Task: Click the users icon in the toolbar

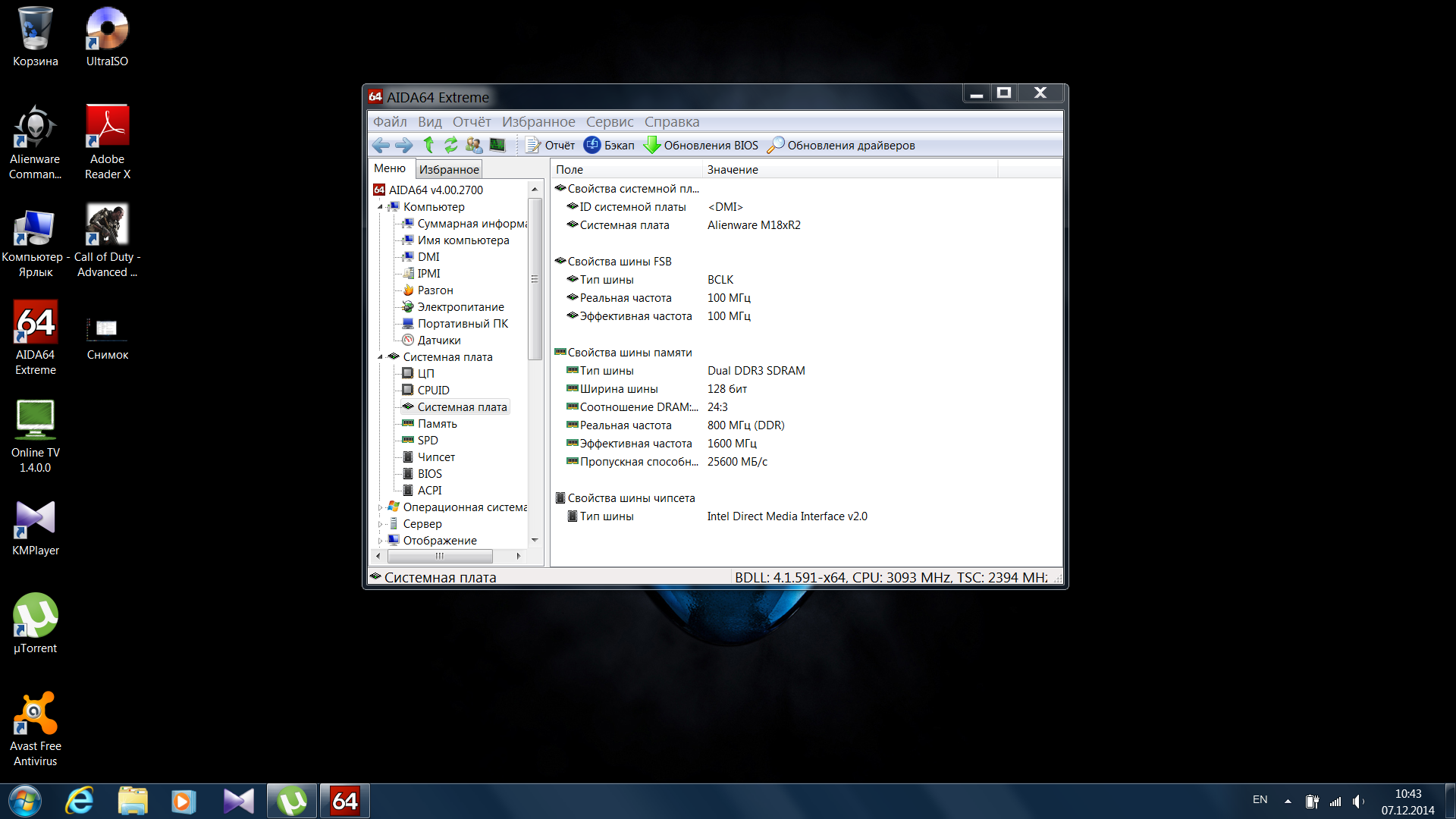Action: [x=474, y=145]
